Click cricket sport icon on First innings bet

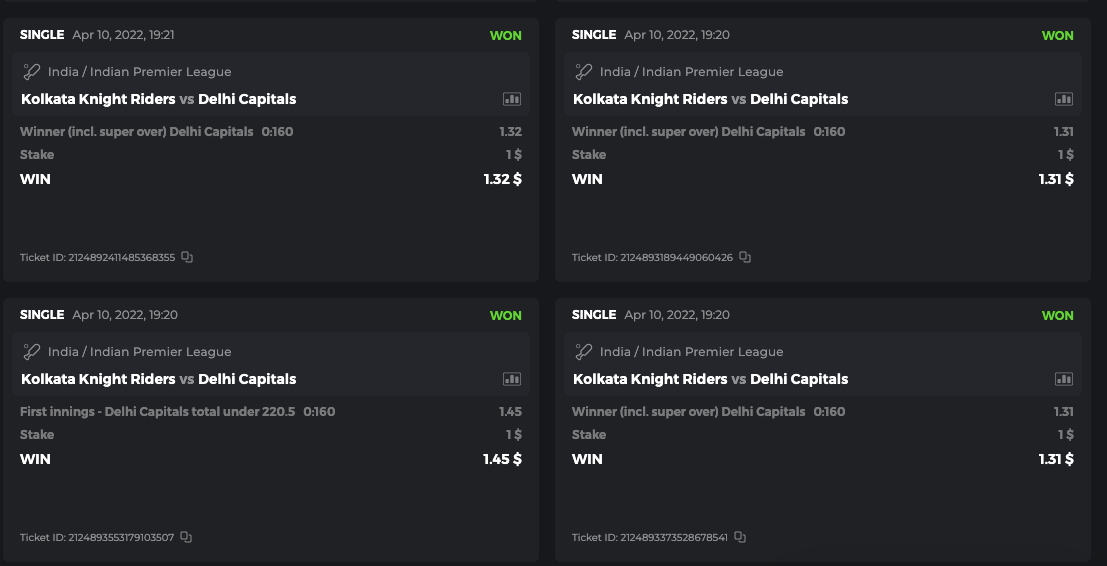32,352
